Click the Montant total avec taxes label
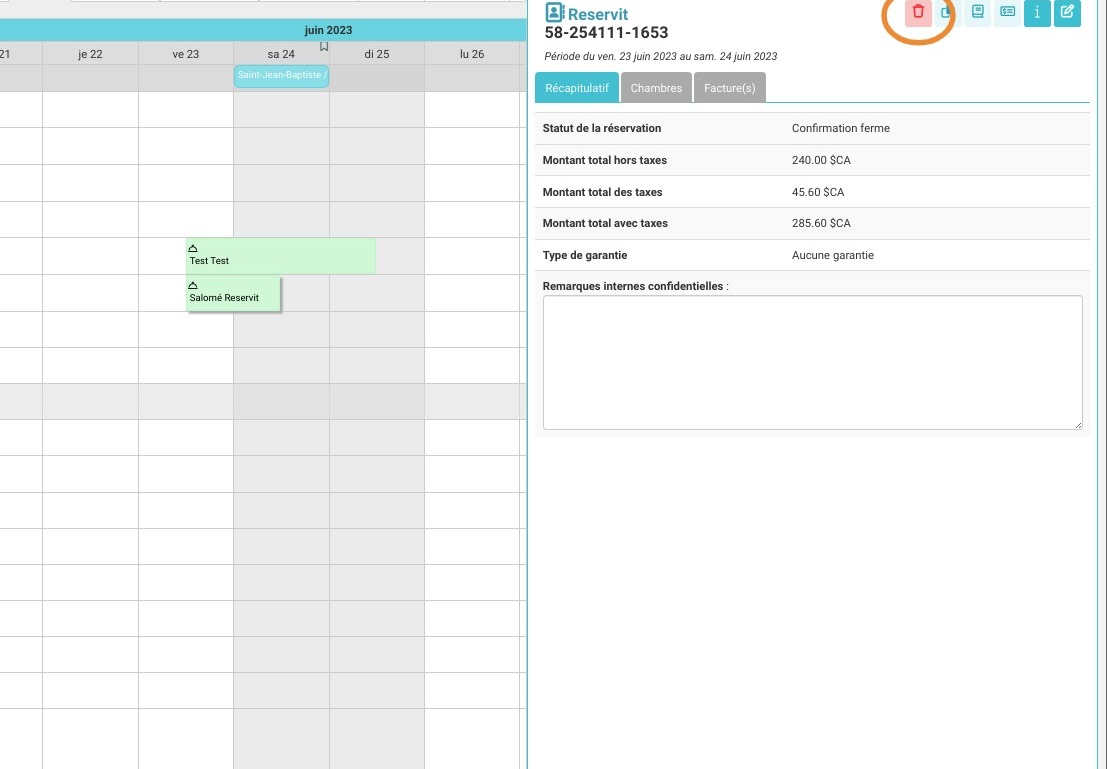Image resolution: width=1107 pixels, height=769 pixels. [x=605, y=223]
